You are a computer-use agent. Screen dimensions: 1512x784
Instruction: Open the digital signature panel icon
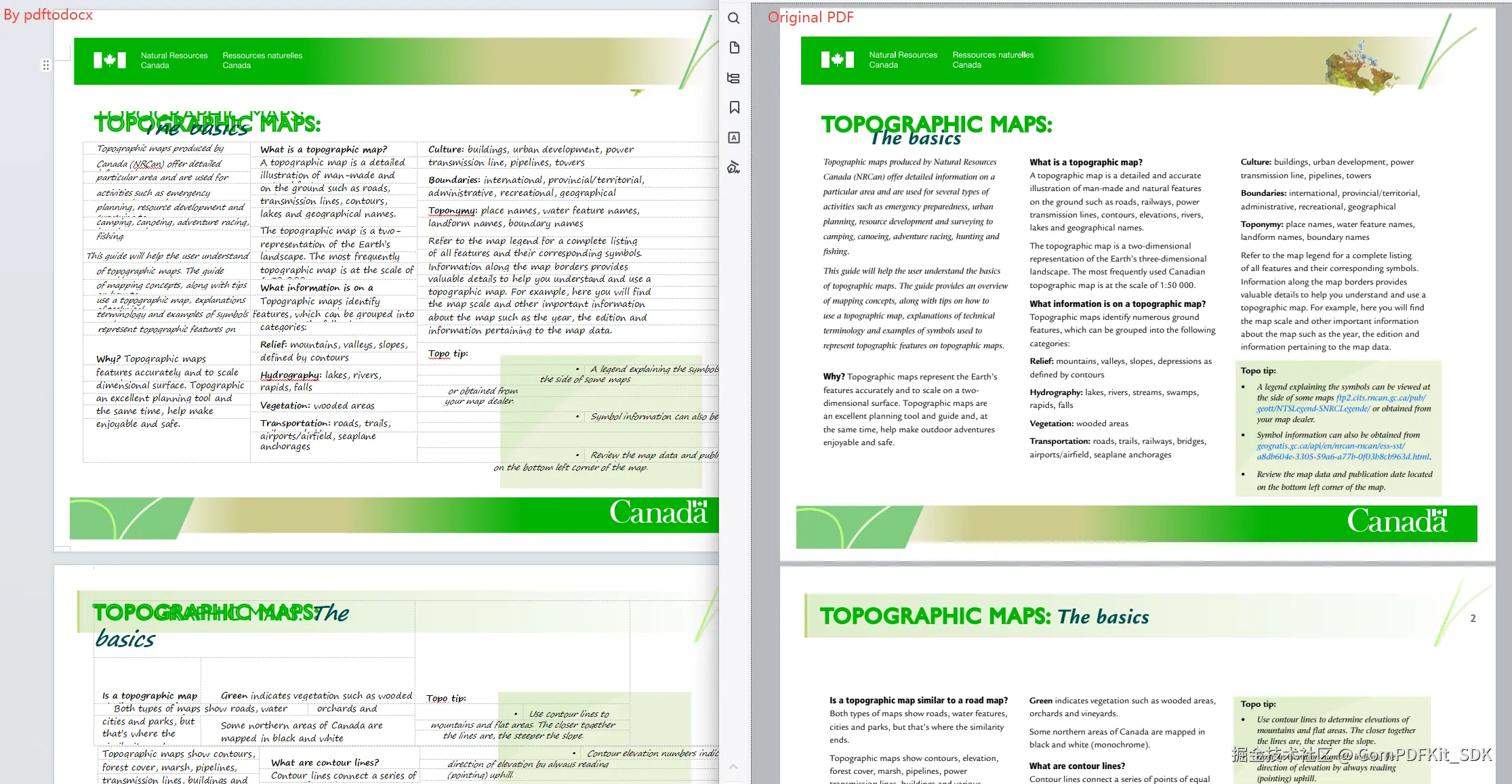[733, 167]
